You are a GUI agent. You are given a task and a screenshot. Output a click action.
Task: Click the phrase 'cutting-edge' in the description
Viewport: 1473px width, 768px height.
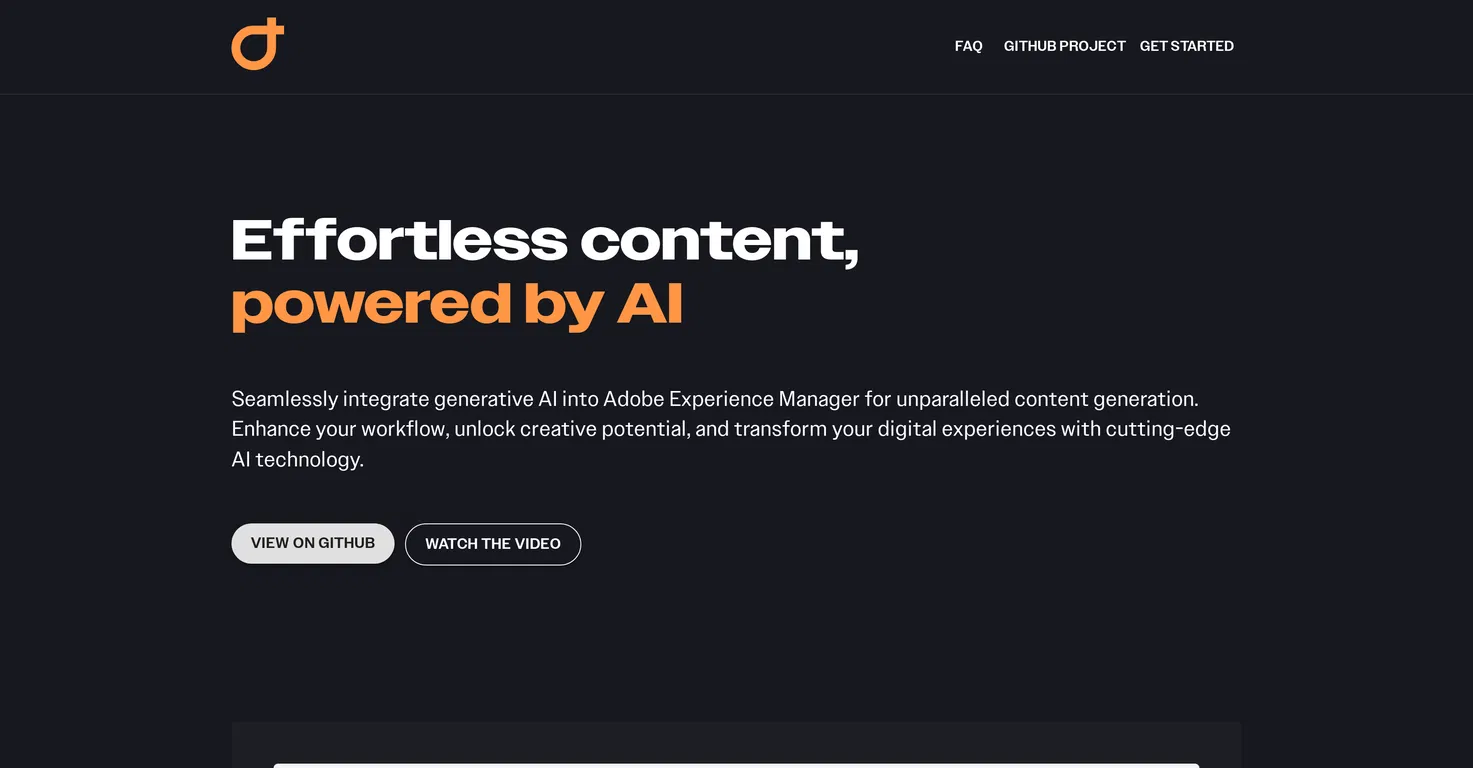click(1168, 429)
